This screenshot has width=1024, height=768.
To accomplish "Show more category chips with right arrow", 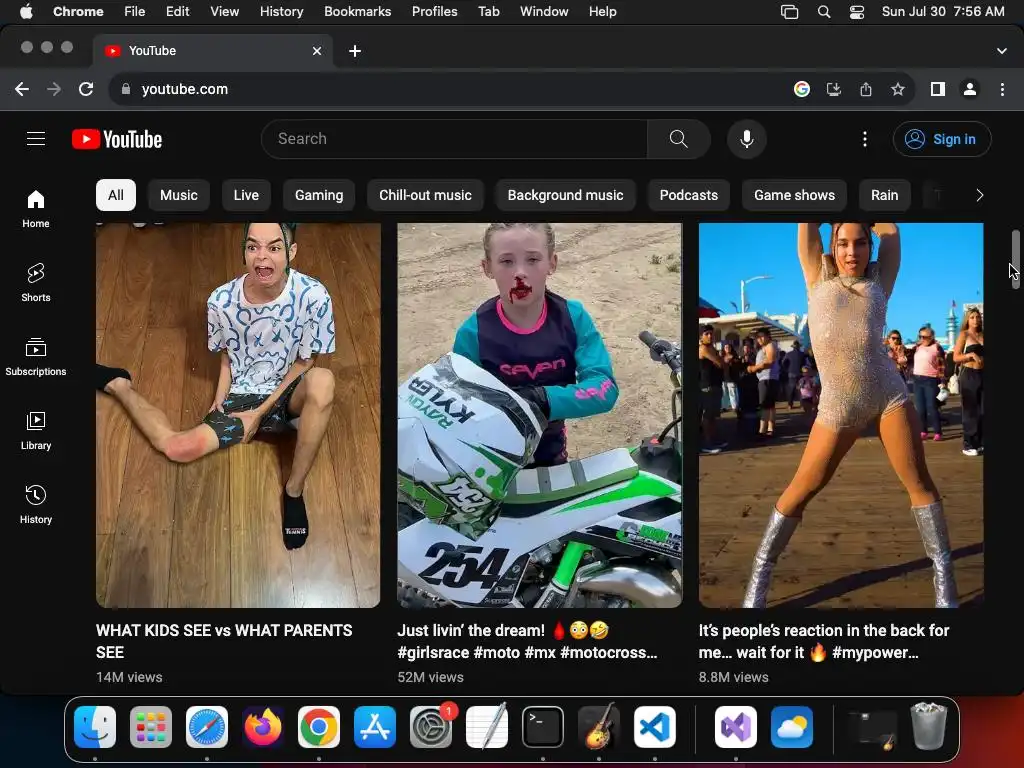I will [979, 195].
